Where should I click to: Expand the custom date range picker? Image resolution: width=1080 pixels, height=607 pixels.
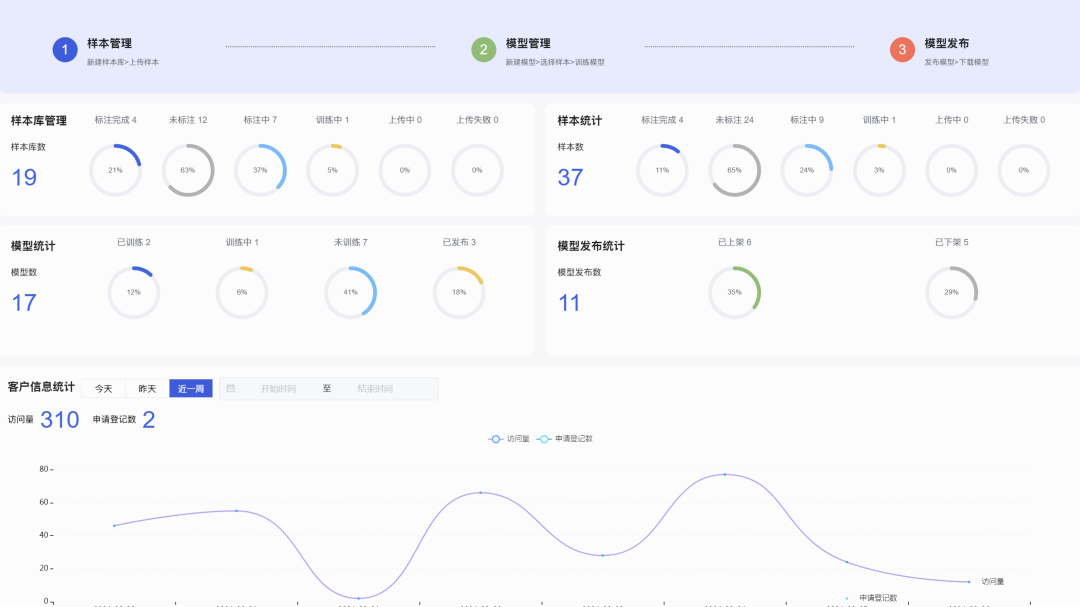(327, 388)
